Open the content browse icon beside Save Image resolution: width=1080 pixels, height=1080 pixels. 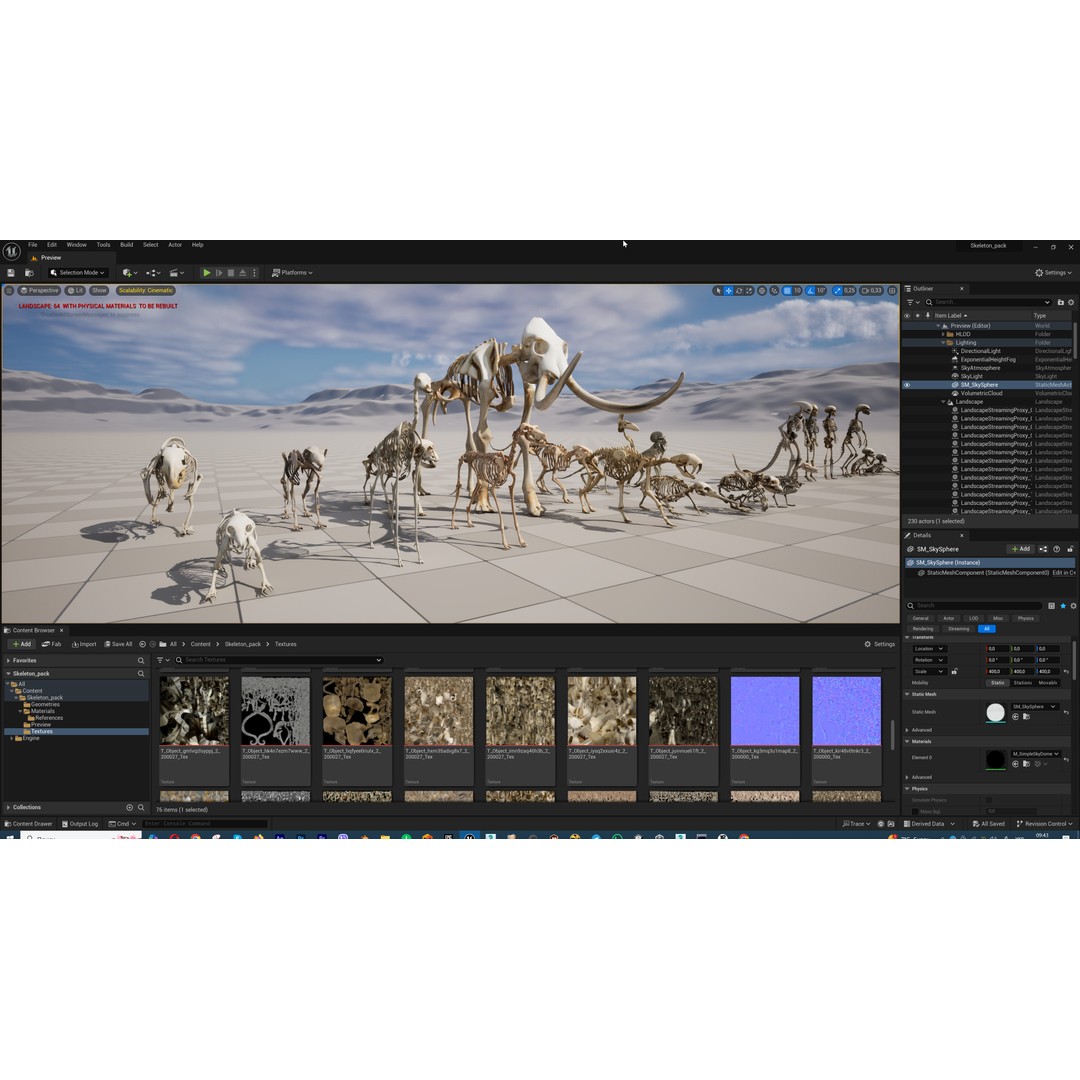click(29, 273)
